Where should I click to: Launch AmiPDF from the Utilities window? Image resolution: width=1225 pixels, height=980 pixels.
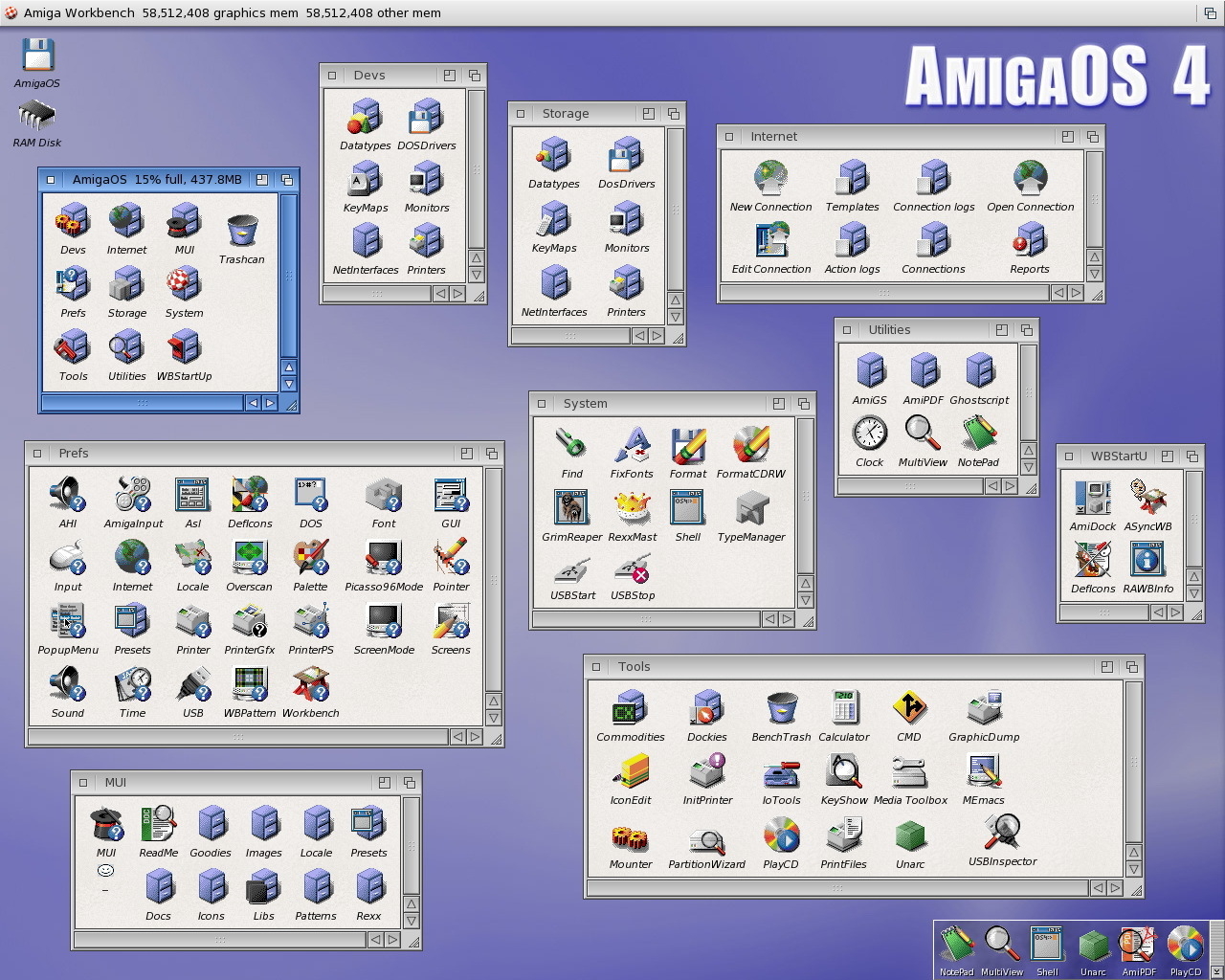point(924,371)
